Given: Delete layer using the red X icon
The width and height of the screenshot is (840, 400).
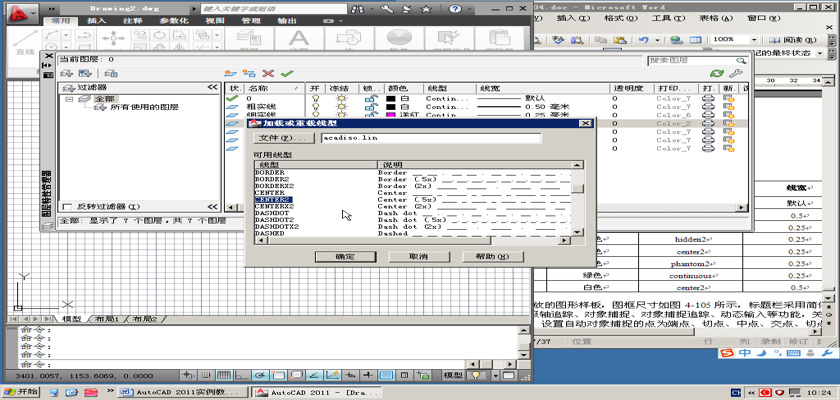Looking at the screenshot, I should click(x=268, y=73).
